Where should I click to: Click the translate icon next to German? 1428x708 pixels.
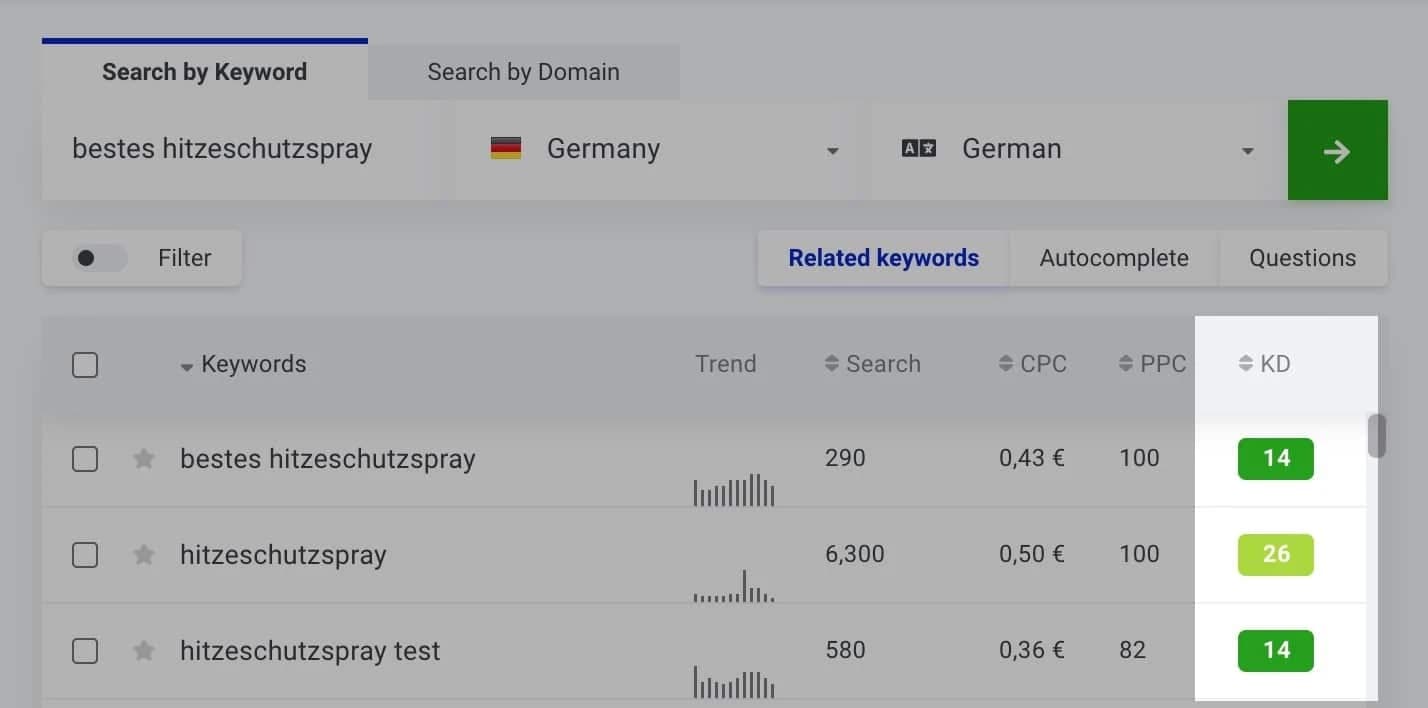pos(918,147)
